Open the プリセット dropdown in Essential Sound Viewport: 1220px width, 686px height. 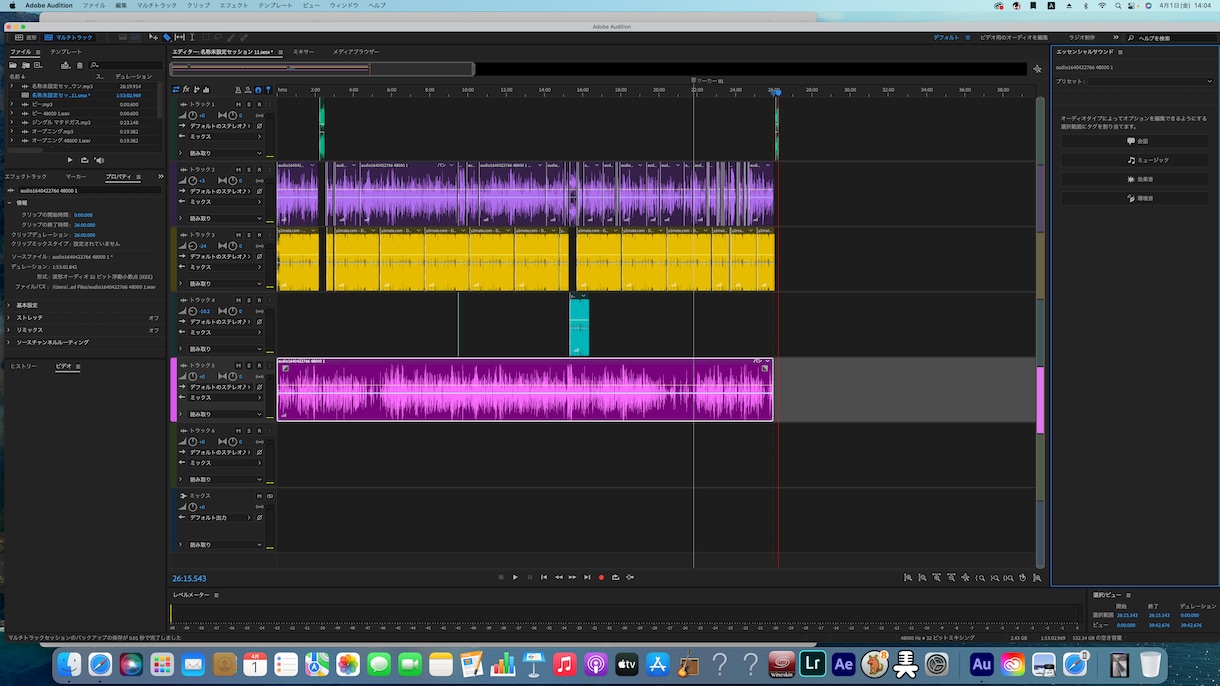coord(1149,81)
